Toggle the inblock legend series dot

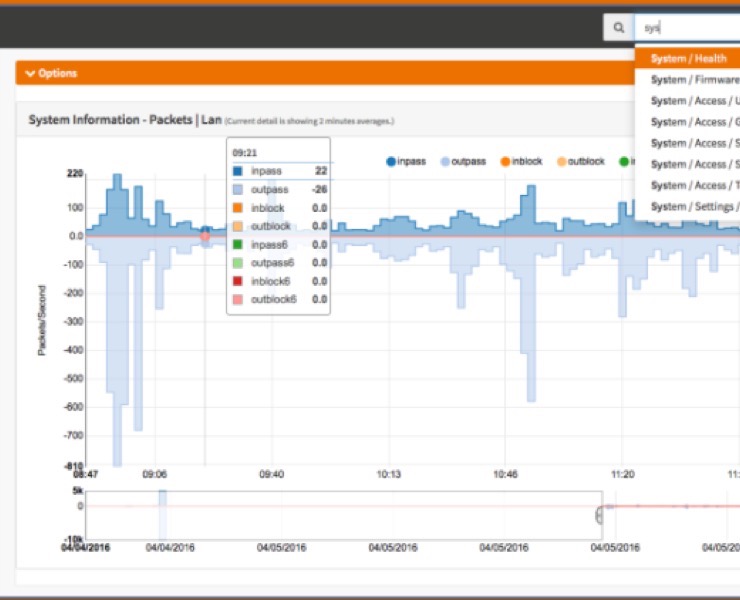coord(505,162)
